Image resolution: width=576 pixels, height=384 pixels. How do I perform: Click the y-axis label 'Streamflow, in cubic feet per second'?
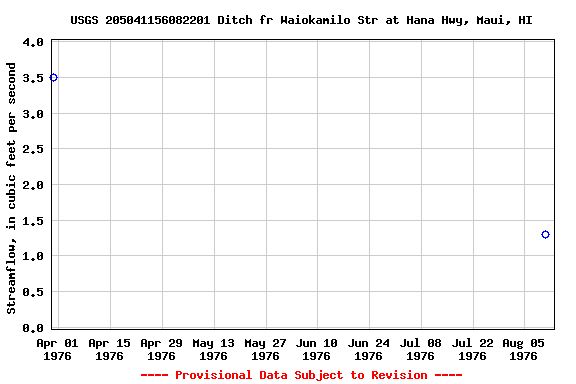[11, 188]
